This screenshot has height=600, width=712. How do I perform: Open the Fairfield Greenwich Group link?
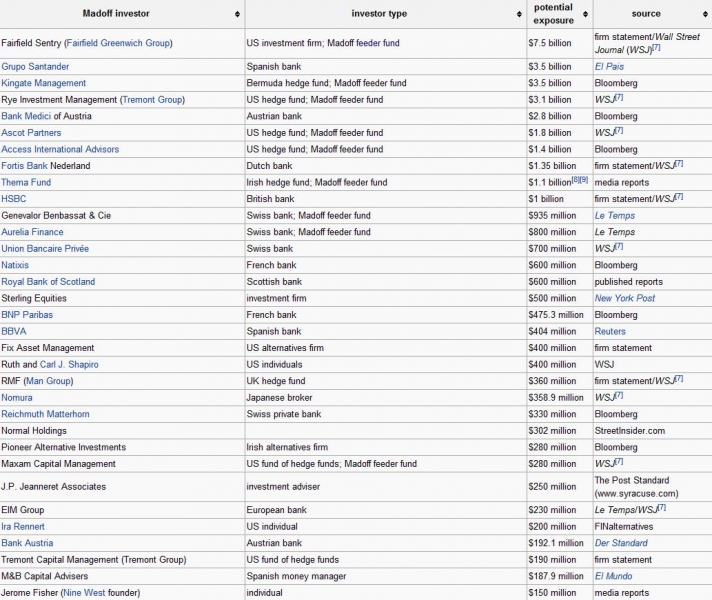118,43
